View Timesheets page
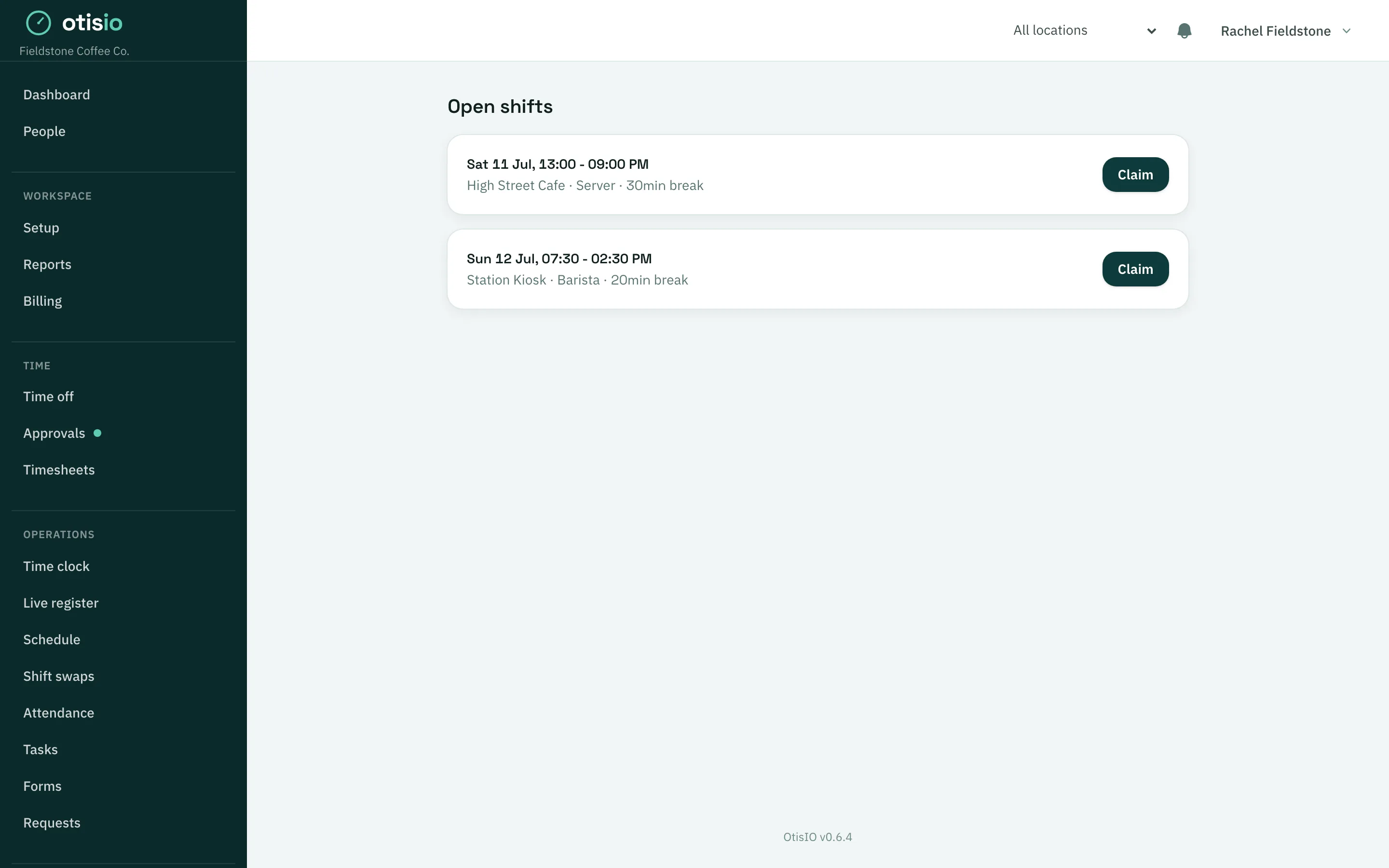 click(x=58, y=470)
